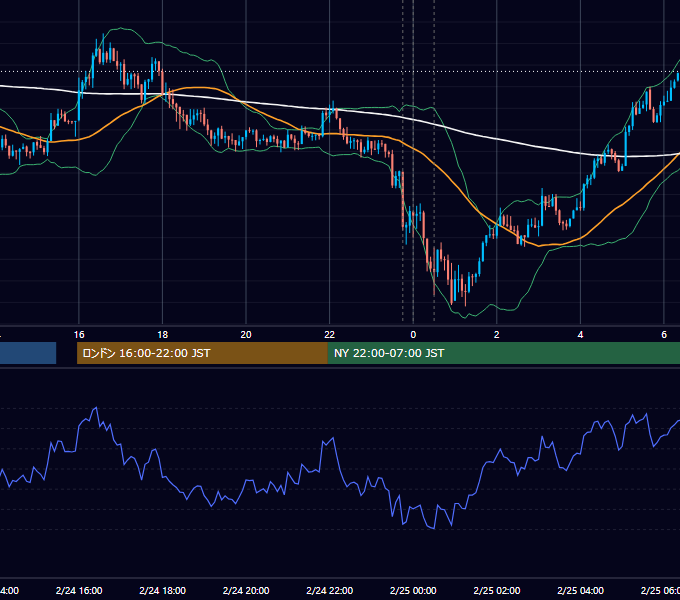
Task: Click the 6 hour label on chart axis
Action: 664,335
